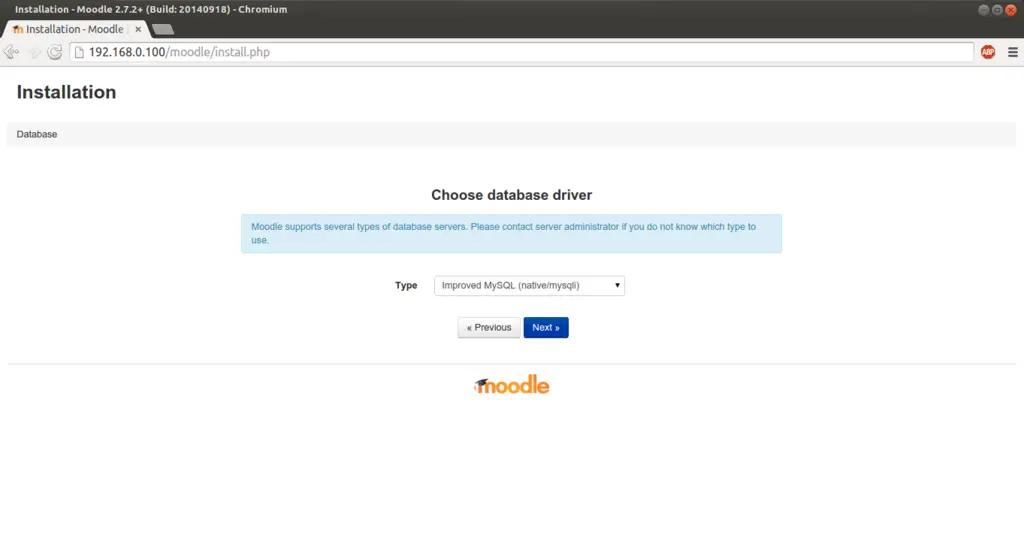This screenshot has height=535, width=1024.
Task: Select the Installation - Moodle tab
Action: click(76, 29)
